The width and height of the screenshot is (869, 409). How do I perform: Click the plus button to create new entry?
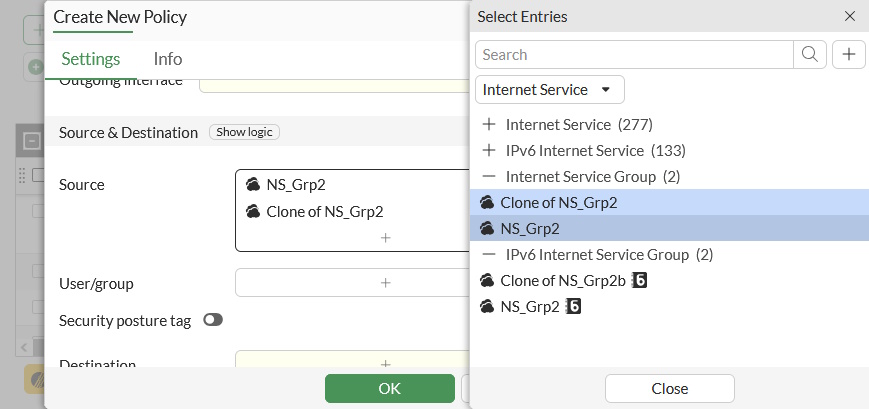[849, 54]
